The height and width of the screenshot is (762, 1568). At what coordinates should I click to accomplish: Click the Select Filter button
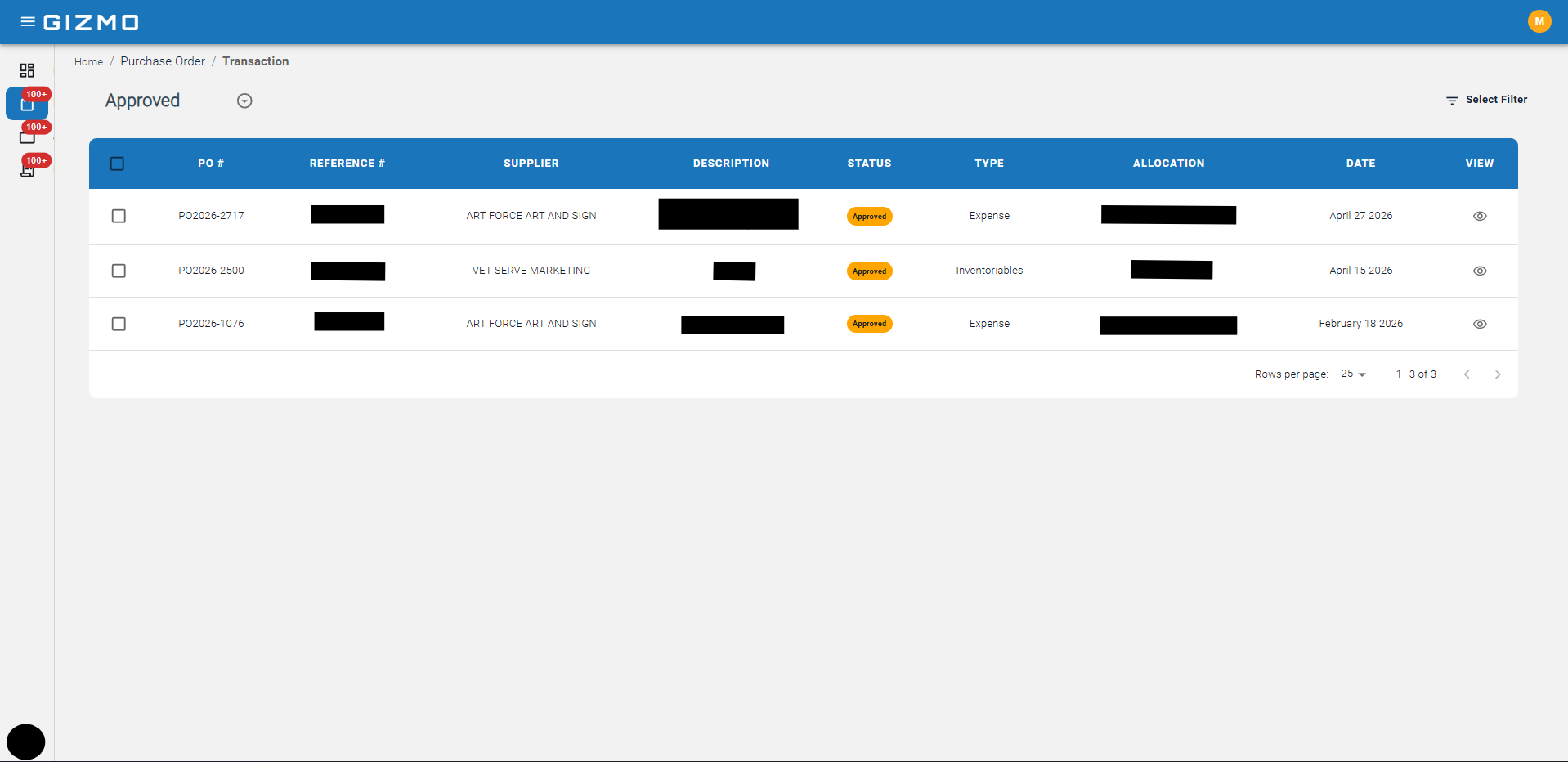(1486, 100)
